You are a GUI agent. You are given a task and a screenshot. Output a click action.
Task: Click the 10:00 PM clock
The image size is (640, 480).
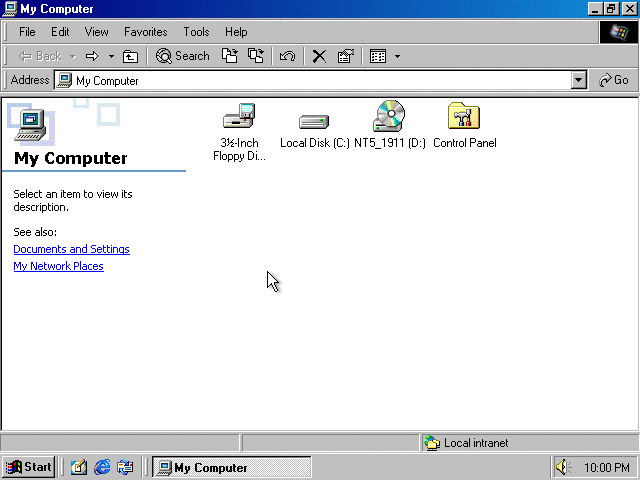607,467
